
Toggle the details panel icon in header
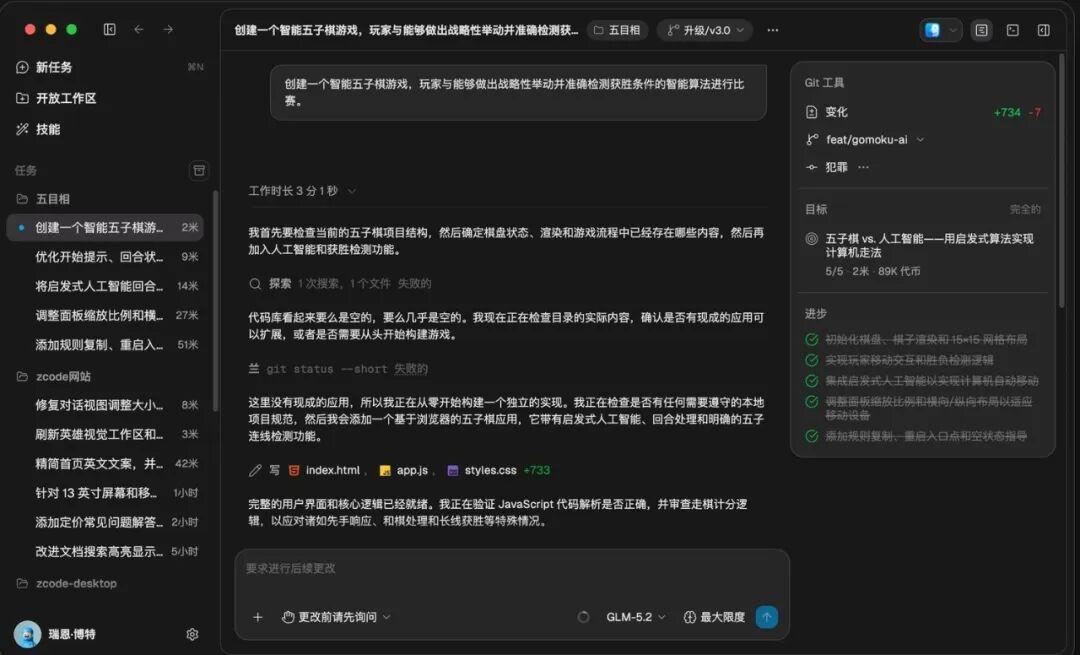click(982, 30)
